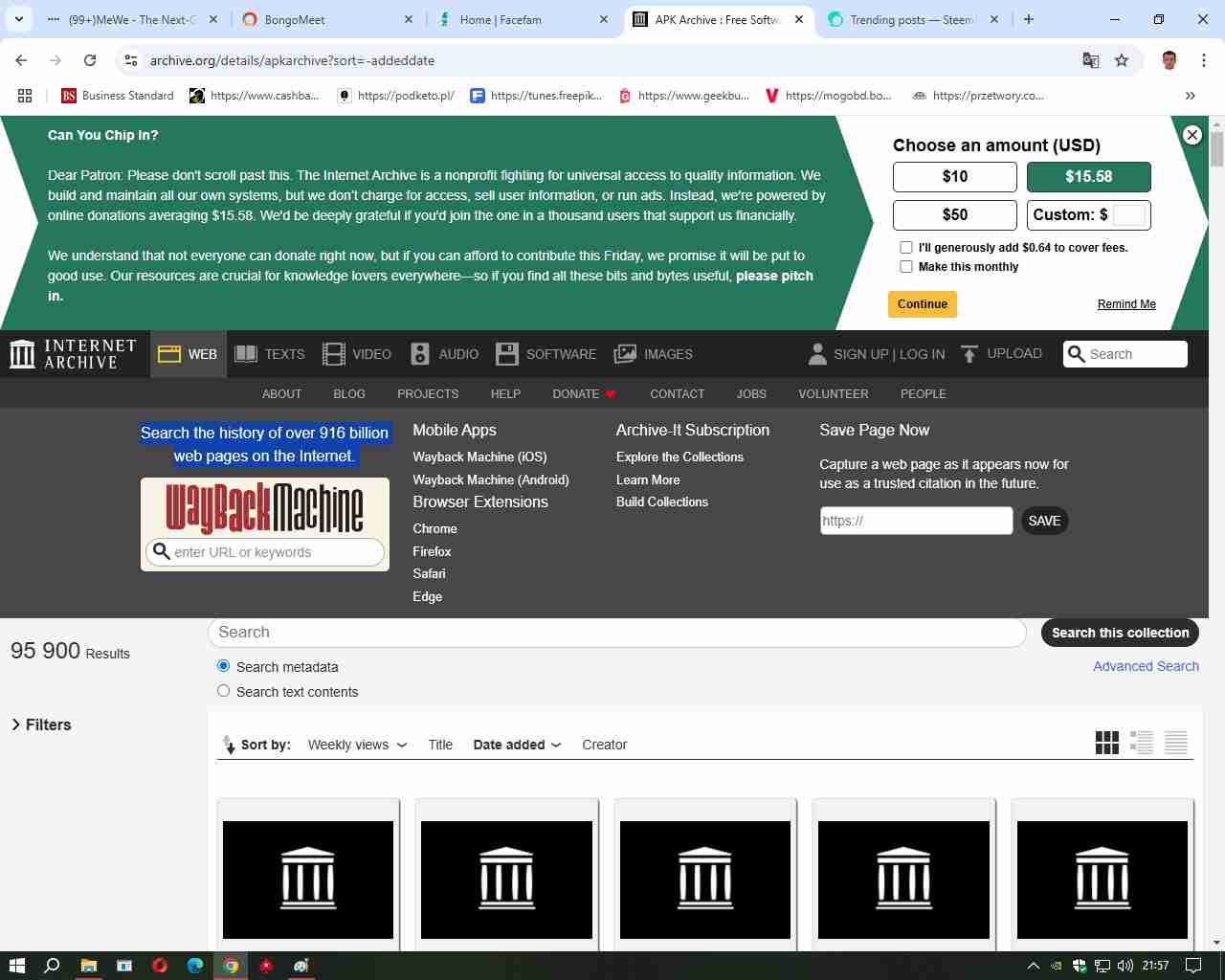Image resolution: width=1225 pixels, height=980 pixels.
Task: Click the user avatar icon
Action: click(817, 354)
